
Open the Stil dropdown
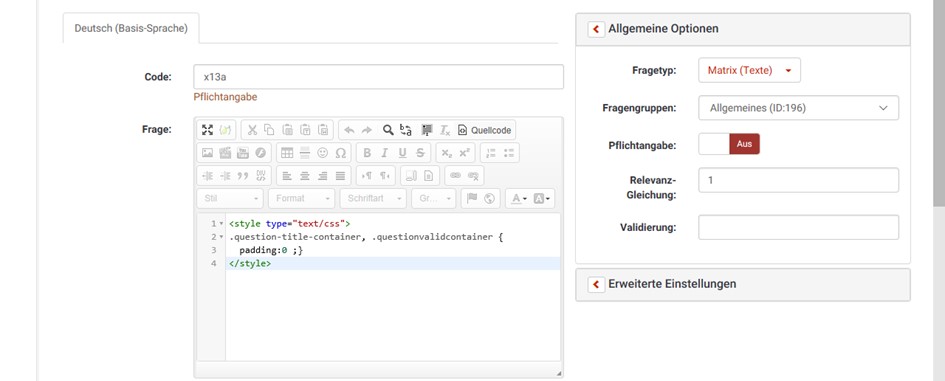(230, 198)
